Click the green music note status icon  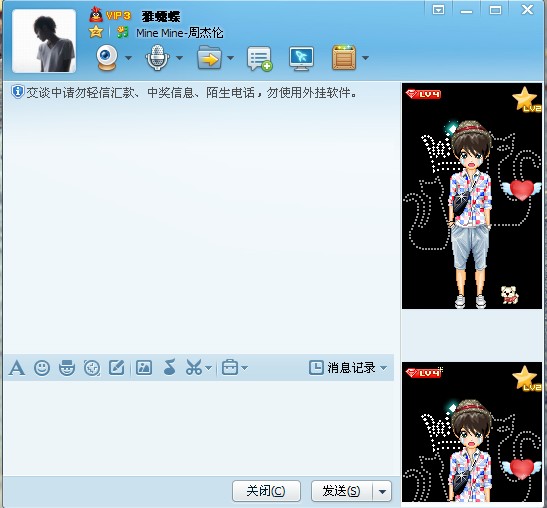pos(122,32)
